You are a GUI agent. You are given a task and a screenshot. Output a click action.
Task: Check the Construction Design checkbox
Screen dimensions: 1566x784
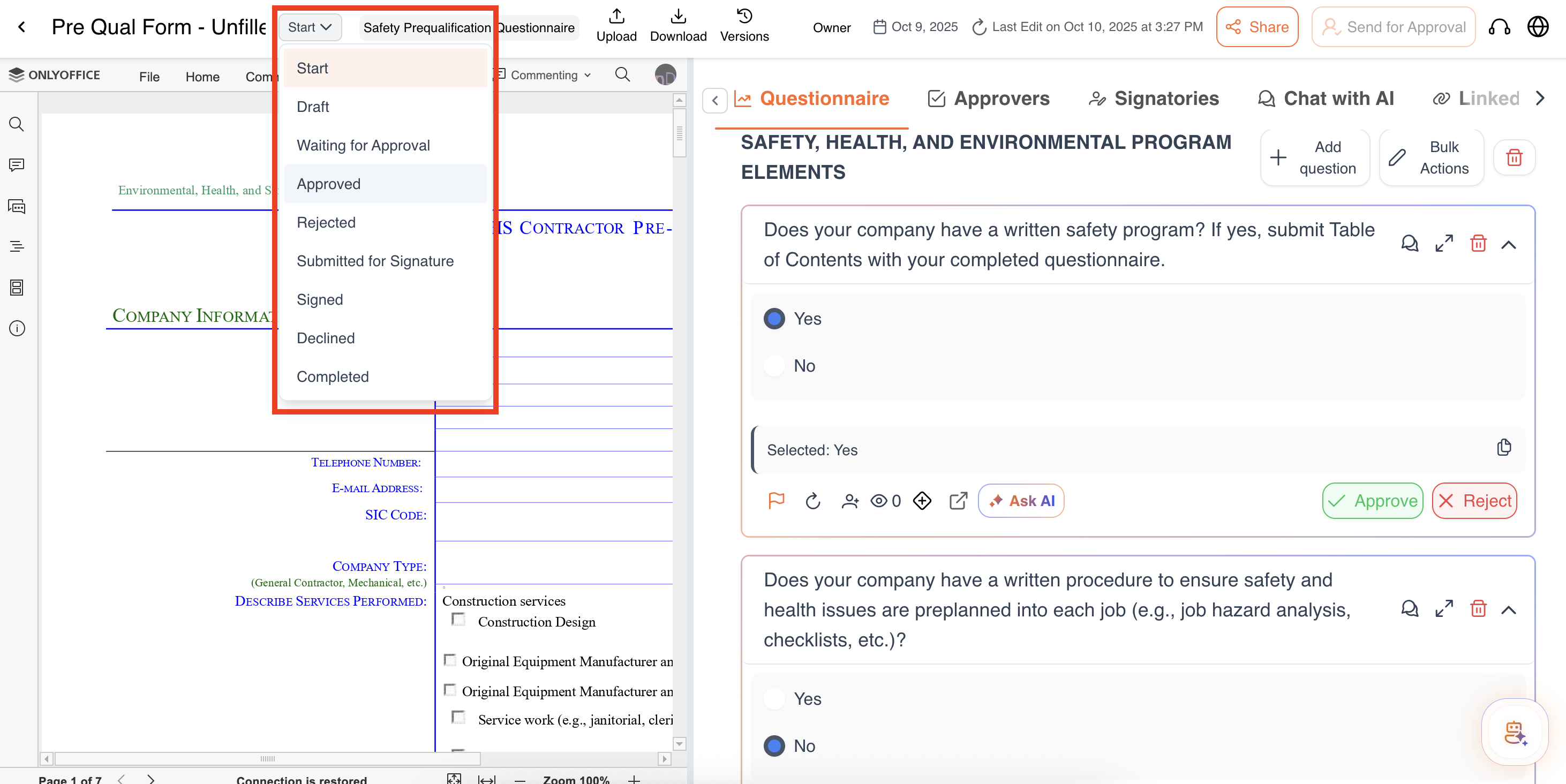[x=459, y=620]
